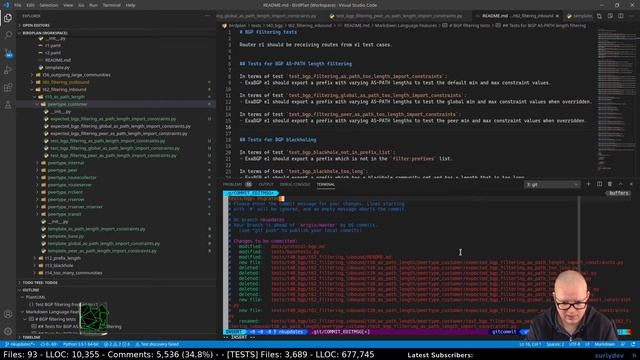Viewport: 640px width, 360px height.
Task: Click the git branch indicator in status bar
Action: [20, 344]
